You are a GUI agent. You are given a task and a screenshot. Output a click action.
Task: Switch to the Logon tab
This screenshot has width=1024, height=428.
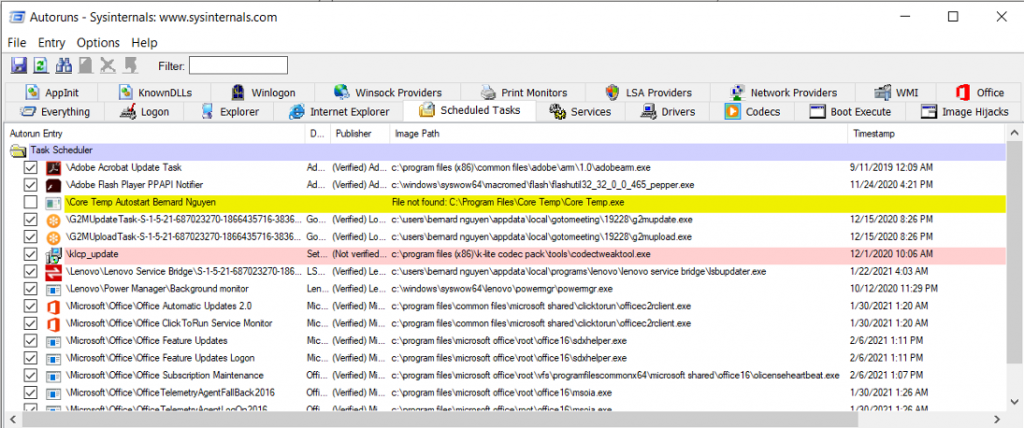tap(146, 112)
